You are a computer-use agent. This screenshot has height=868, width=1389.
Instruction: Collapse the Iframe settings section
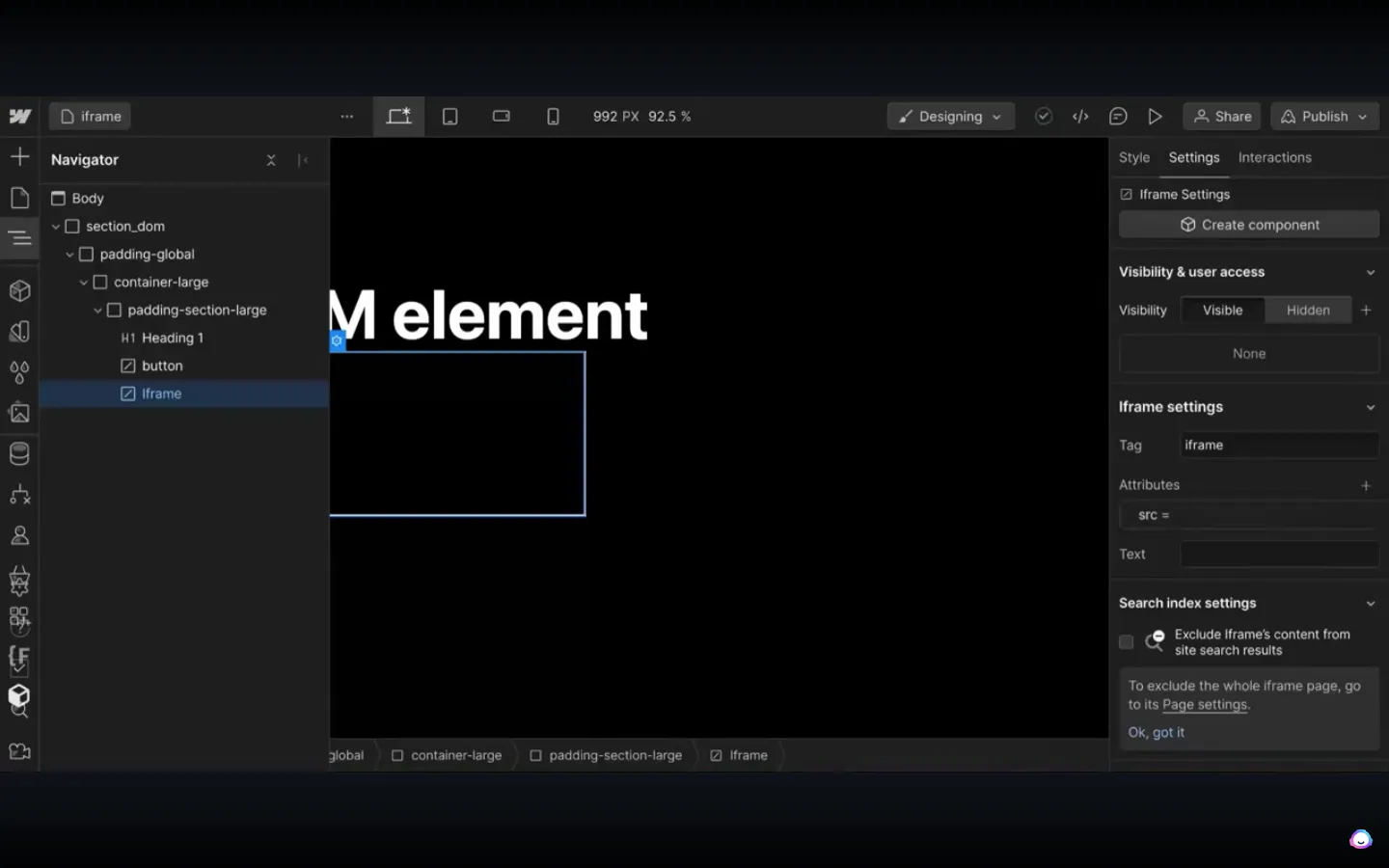tap(1370, 408)
